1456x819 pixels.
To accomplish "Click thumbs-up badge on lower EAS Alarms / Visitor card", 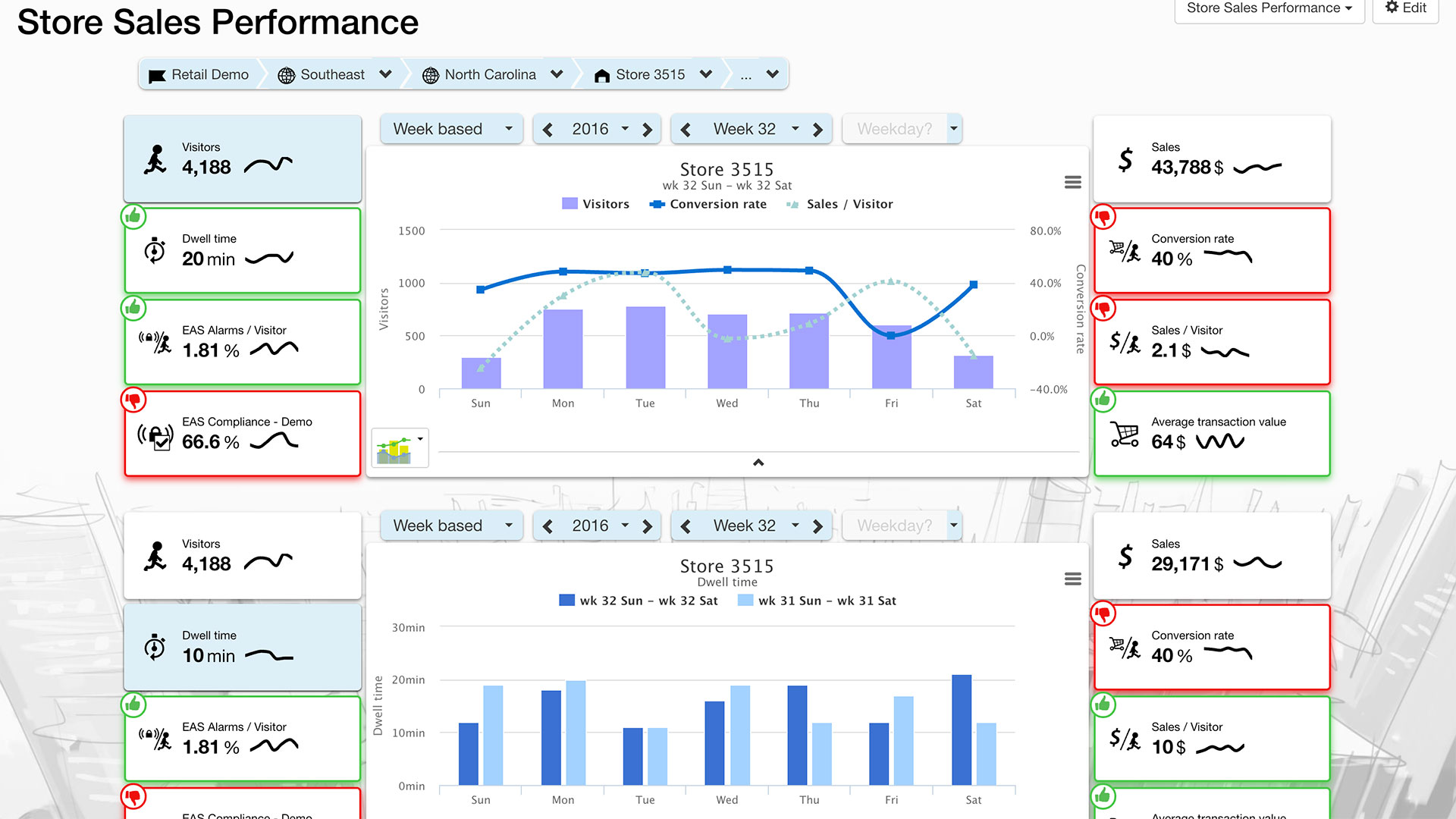I will click(x=133, y=704).
